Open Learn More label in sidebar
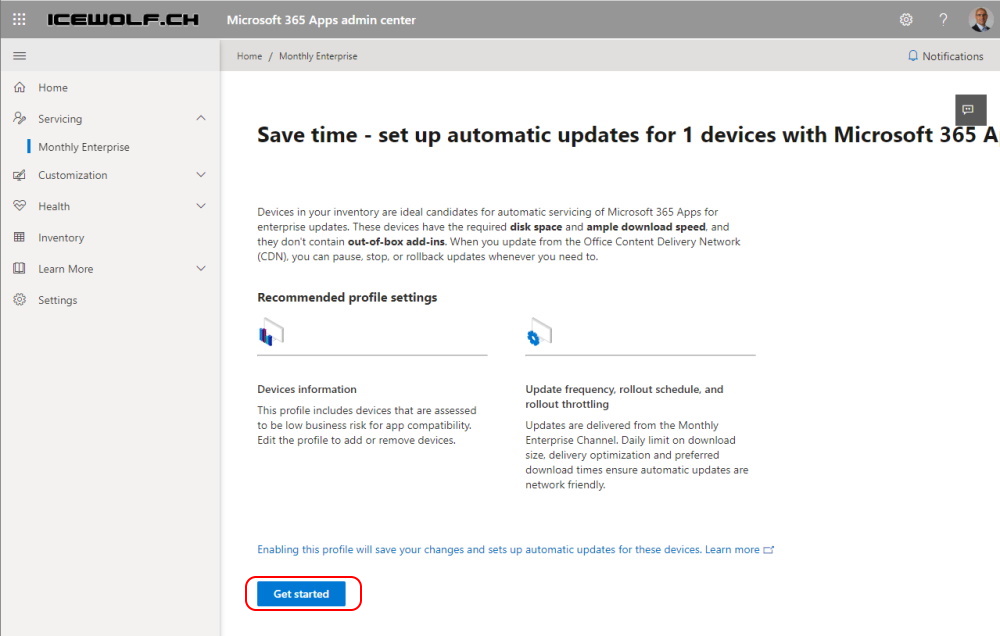1000x636 pixels. click(x=66, y=269)
